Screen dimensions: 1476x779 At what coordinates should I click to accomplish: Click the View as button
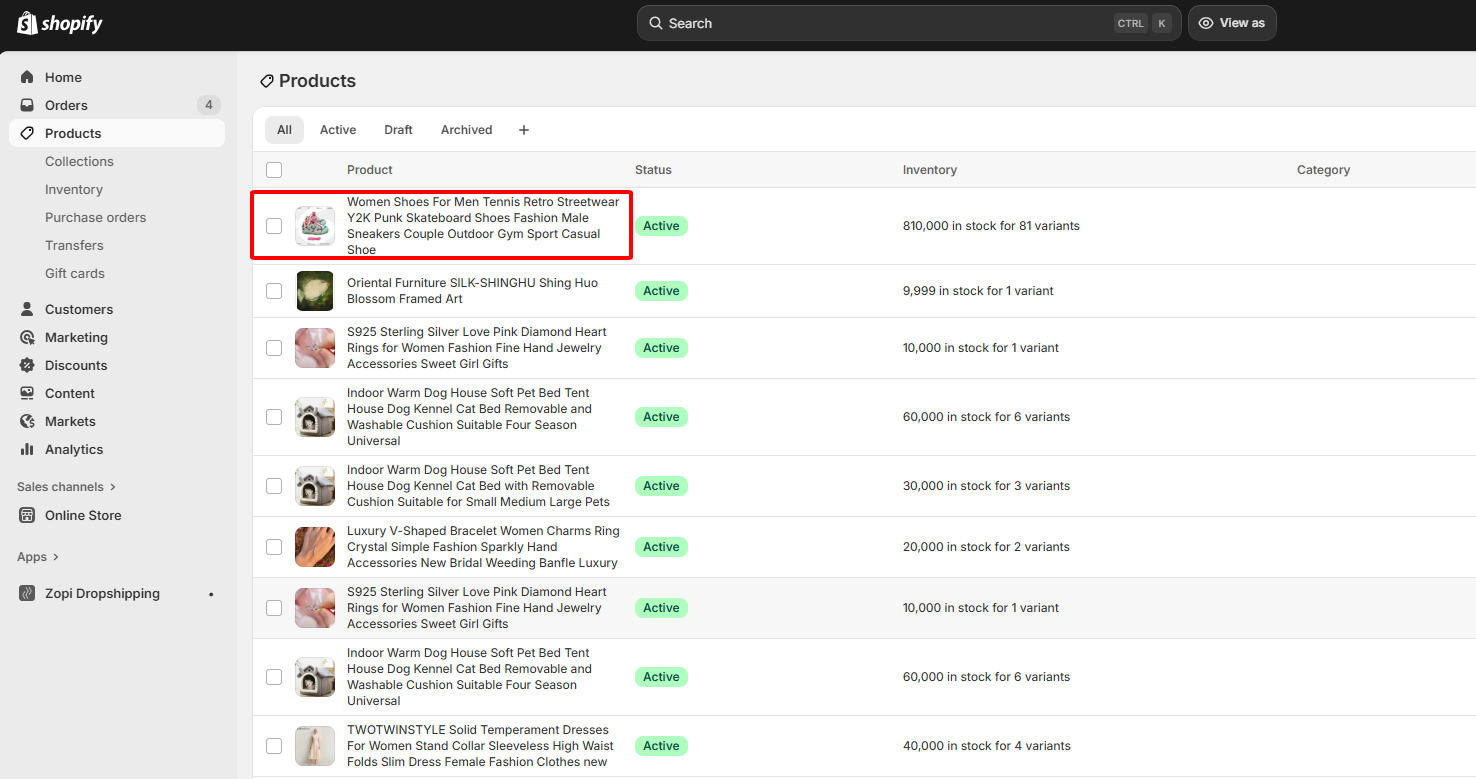(x=1231, y=23)
